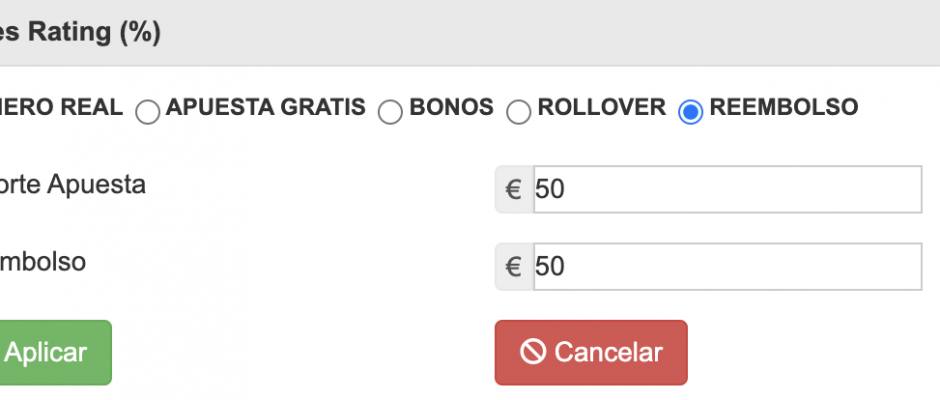940x400 pixels.
Task: Select the ROLLOVER radio button
Action: pyautogui.click(x=519, y=112)
